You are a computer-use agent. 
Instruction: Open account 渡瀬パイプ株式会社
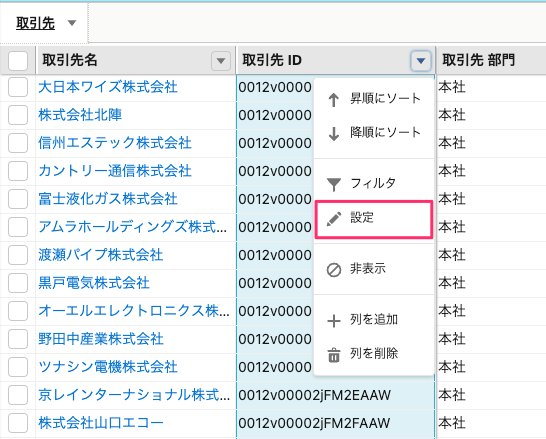(101, 255)
